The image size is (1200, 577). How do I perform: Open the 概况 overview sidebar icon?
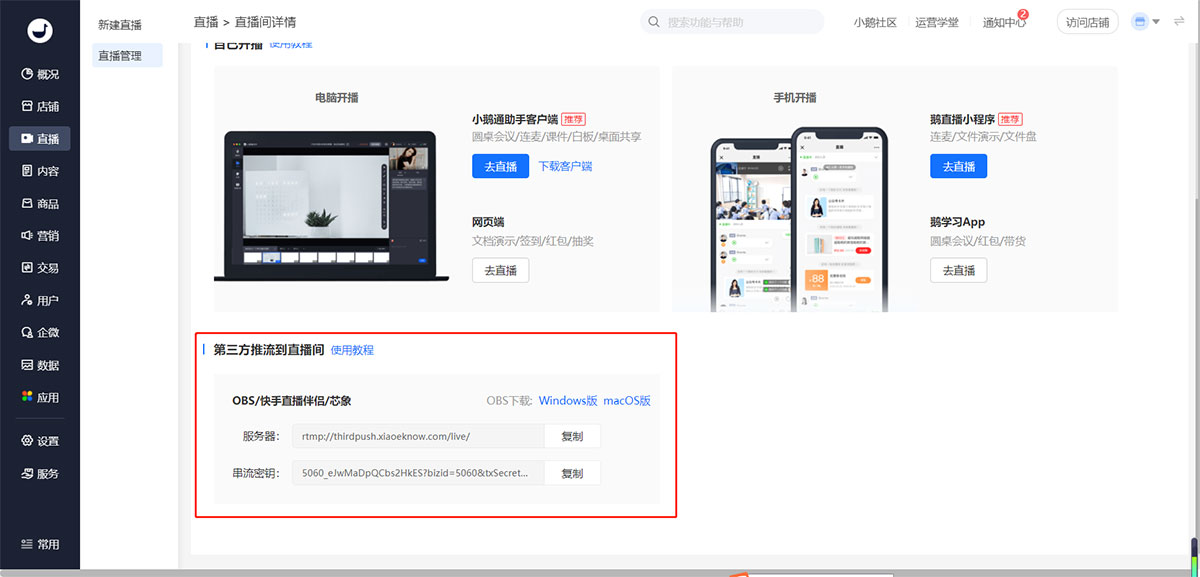pyautogui.click(x=28, y=75)
